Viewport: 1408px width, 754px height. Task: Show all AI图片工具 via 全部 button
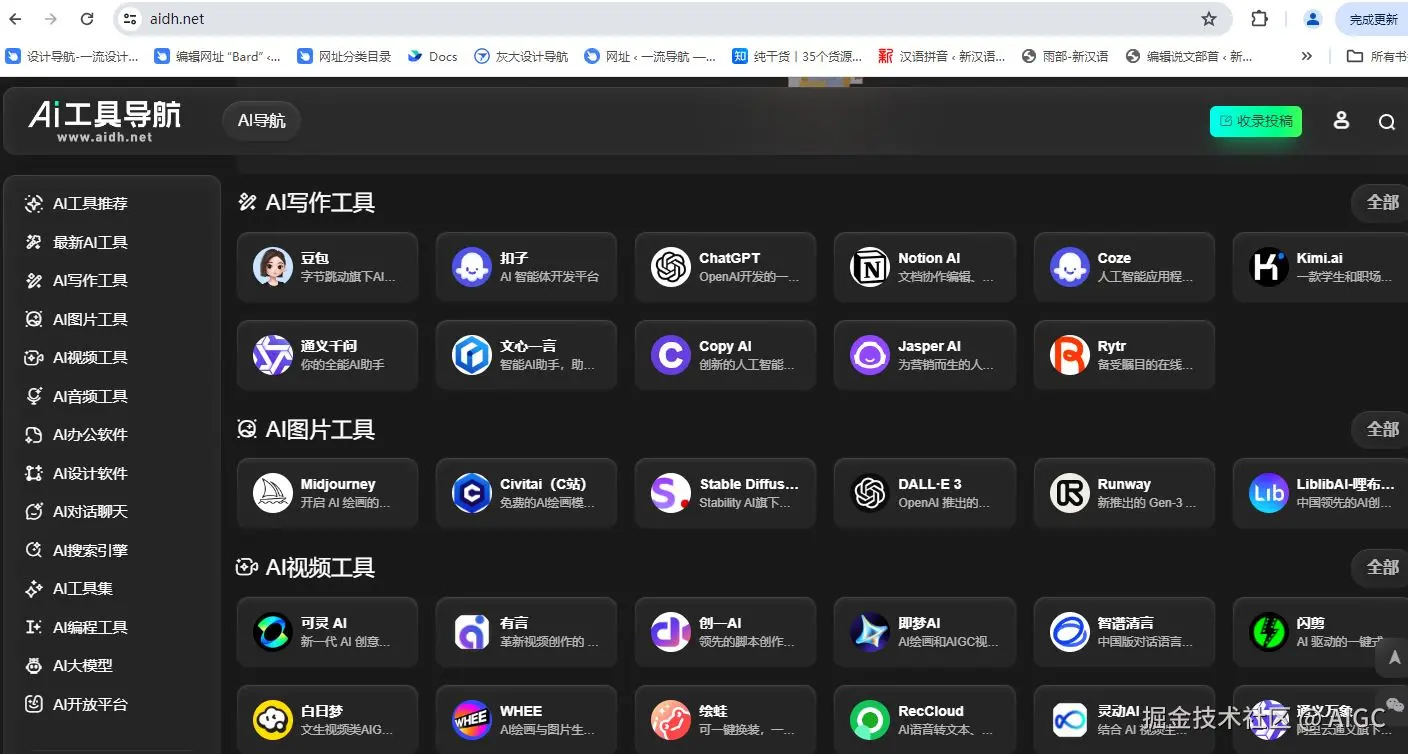coord(1380,430)
